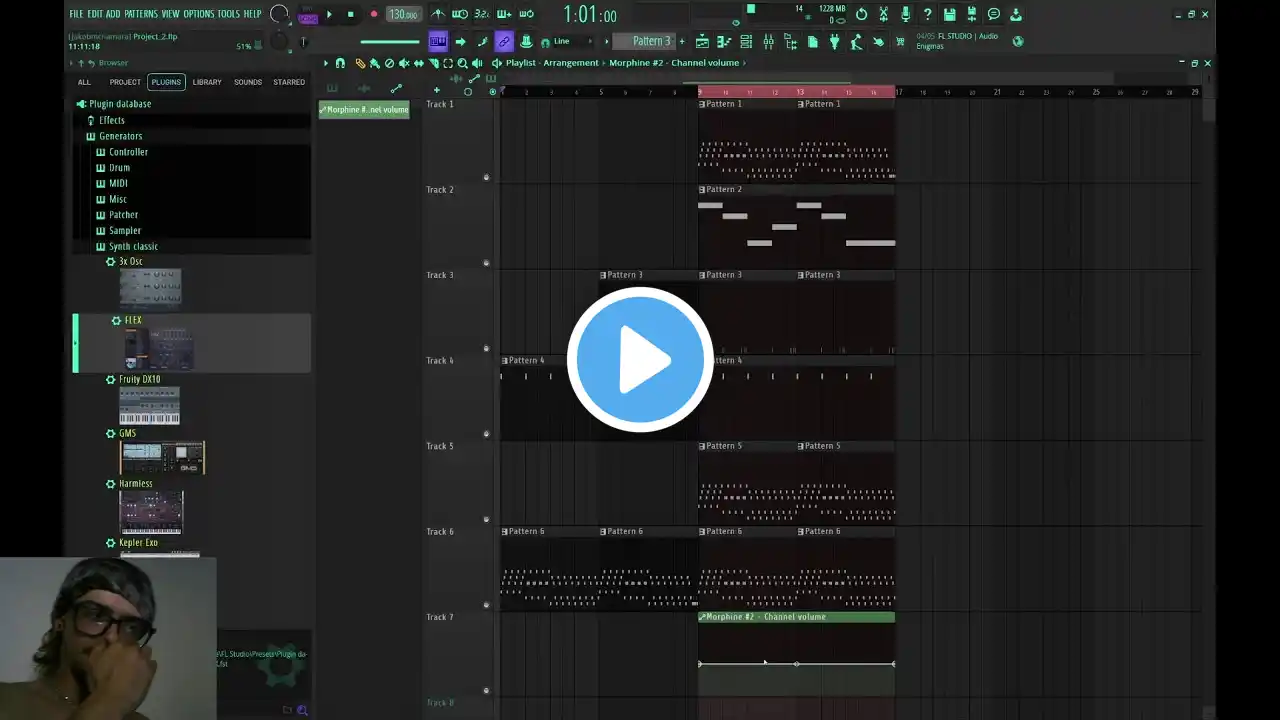The width and height of the screenshot is (1280, 720).
Task: Select the Fruity DX10 plugin
Action: [x=139, y=379]
